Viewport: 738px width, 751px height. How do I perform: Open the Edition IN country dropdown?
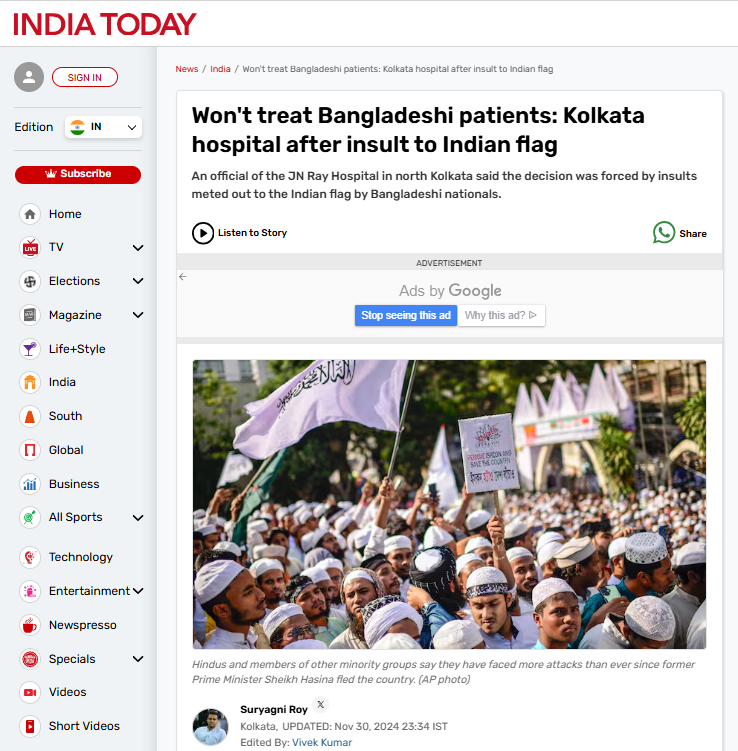click(x=103, y=127)
